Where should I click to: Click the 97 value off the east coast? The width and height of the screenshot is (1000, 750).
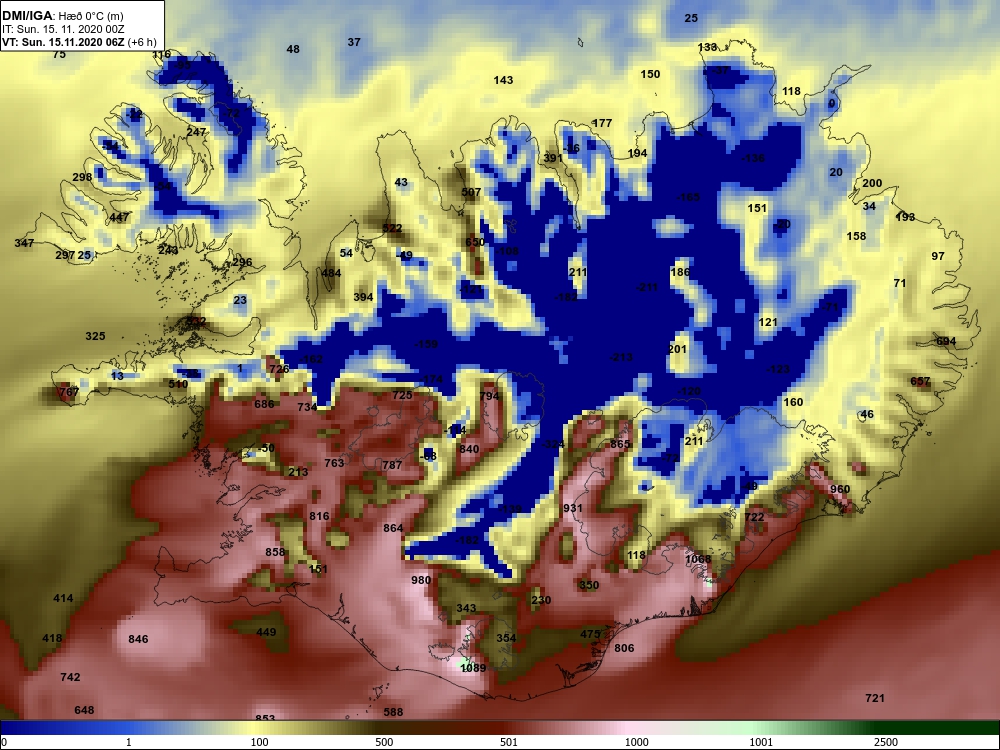938,256
